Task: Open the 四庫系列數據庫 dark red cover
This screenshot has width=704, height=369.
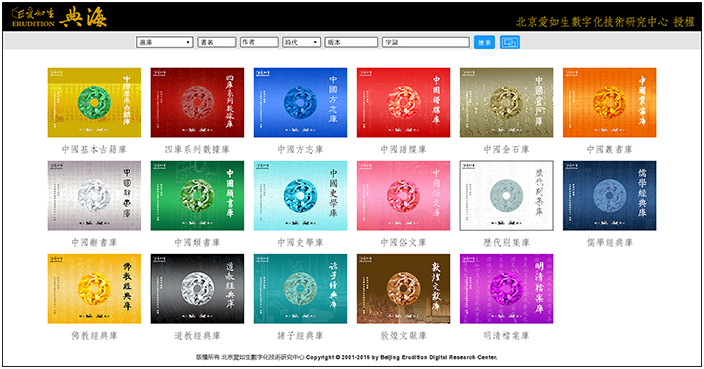Action: pos(198,103)
